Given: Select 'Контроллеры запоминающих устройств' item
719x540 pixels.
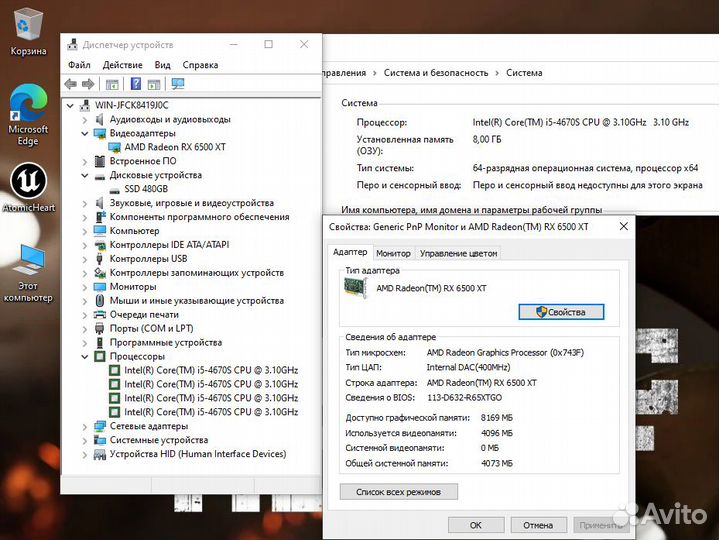Looking at the screenshot, I should tap(197, 273).
